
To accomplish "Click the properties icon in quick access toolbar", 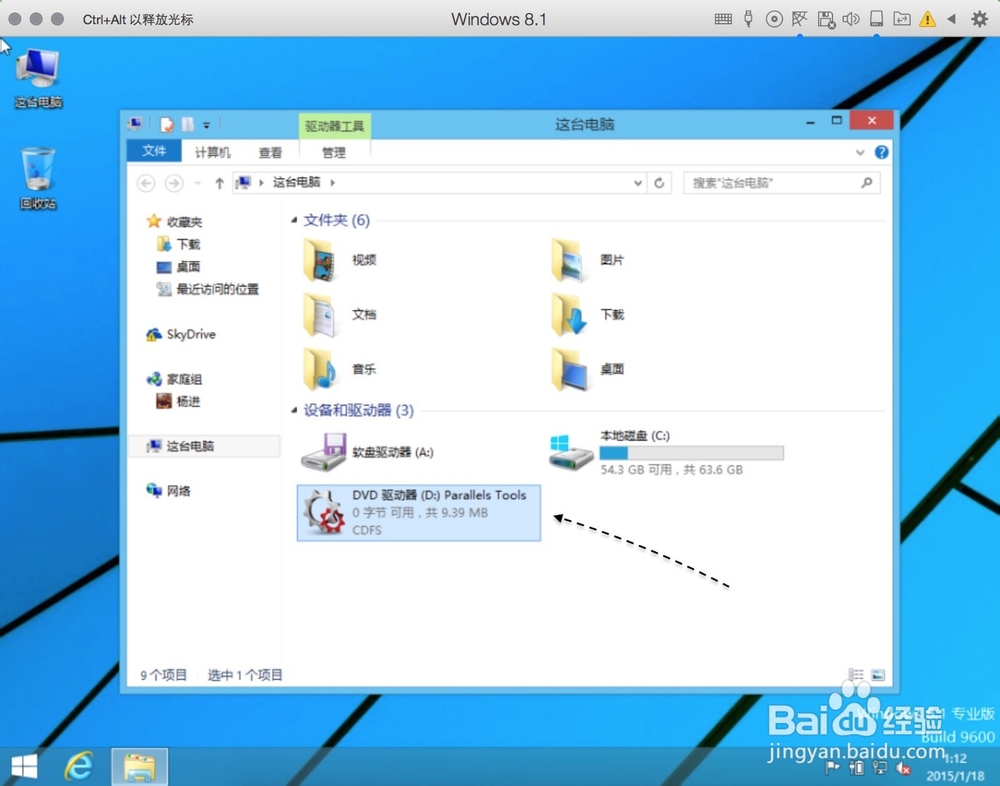I will (x=166, y=124).
